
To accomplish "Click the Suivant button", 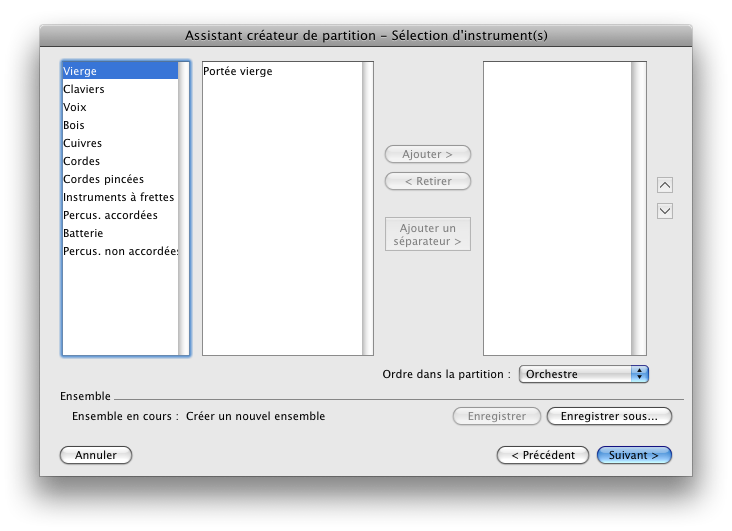I will (x=634, y=455).
